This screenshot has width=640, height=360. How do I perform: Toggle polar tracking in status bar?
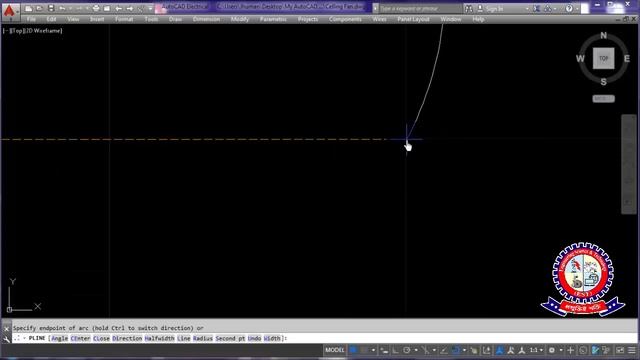pyautogui.click(x=407, y=350)
